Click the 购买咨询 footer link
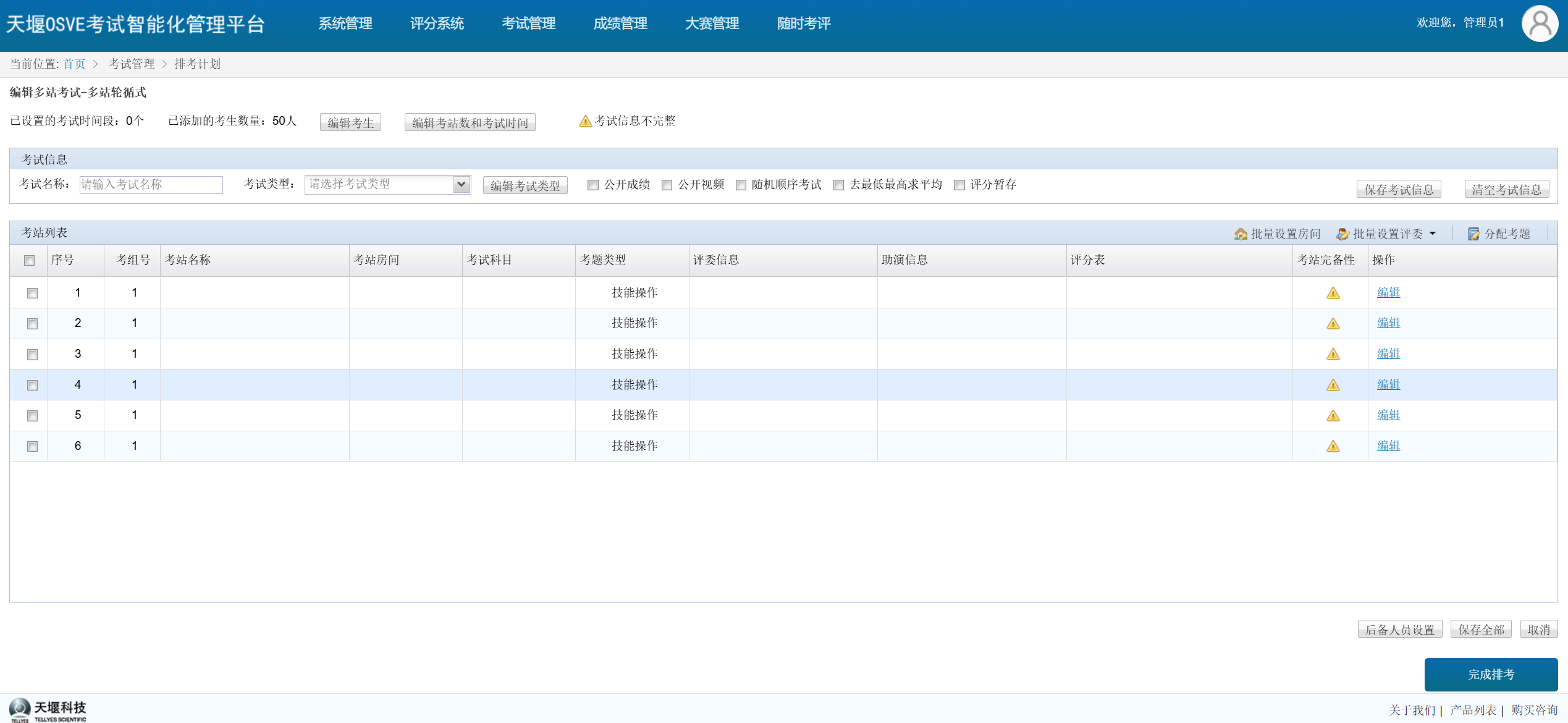Screen dimensions: 1568x723 pyautogui.click(x=1534, y=710)
